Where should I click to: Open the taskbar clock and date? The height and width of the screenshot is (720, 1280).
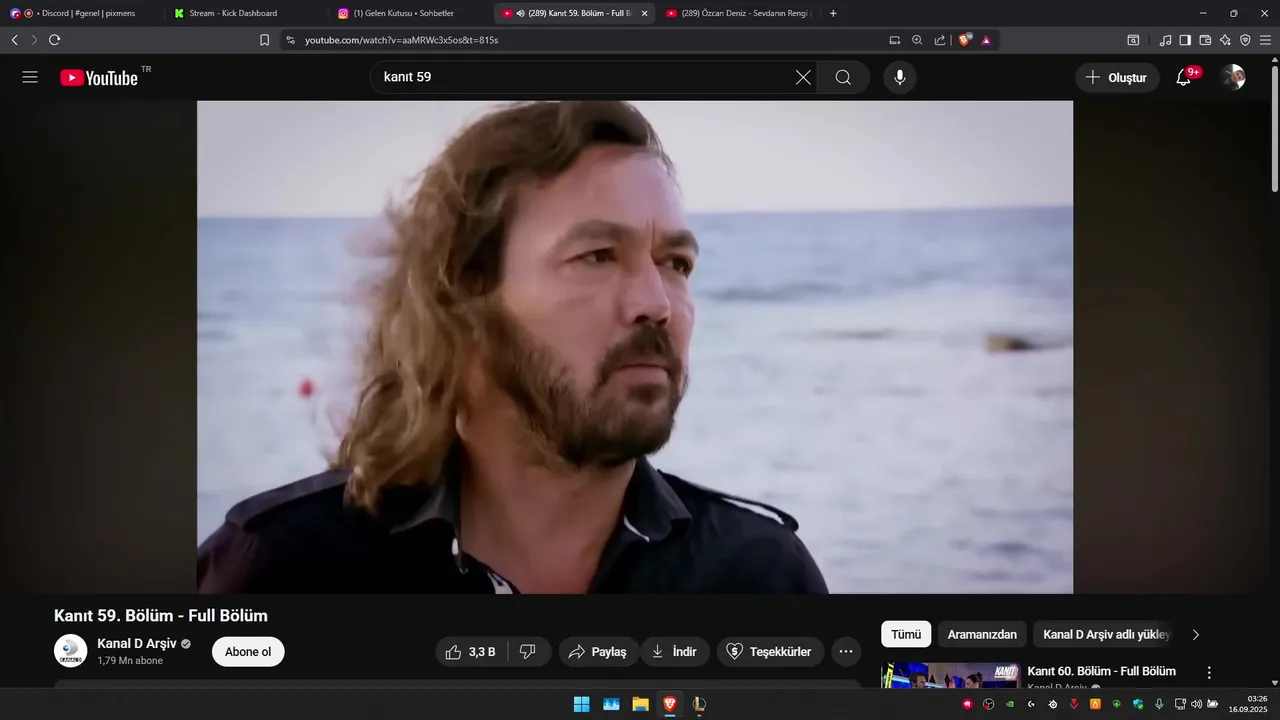coord(1249,704)
